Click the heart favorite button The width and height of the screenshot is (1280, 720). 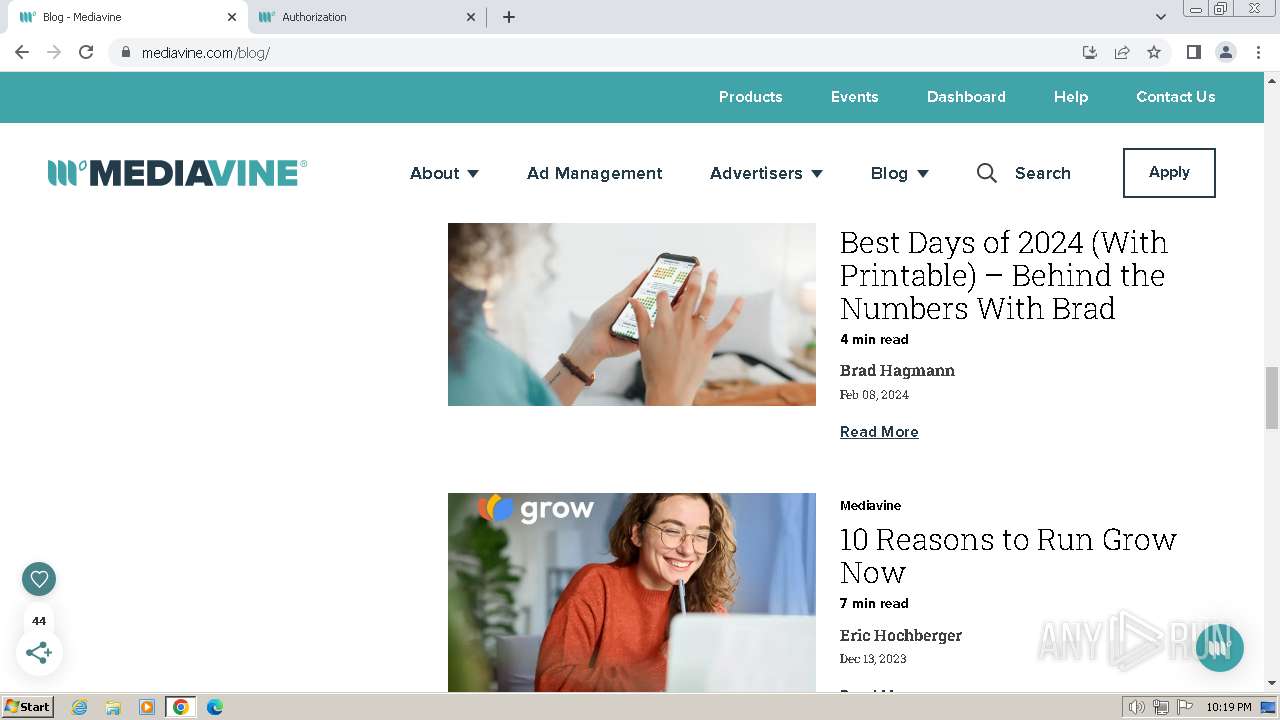(39, 579)
